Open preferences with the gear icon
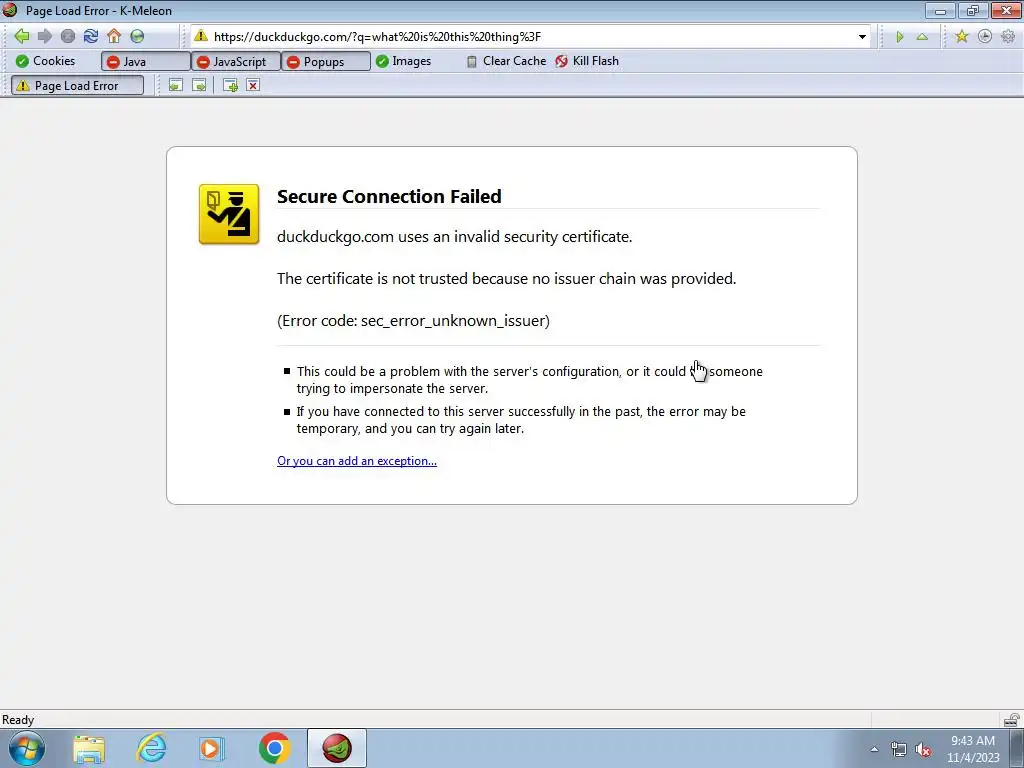 pos(1008,37)
